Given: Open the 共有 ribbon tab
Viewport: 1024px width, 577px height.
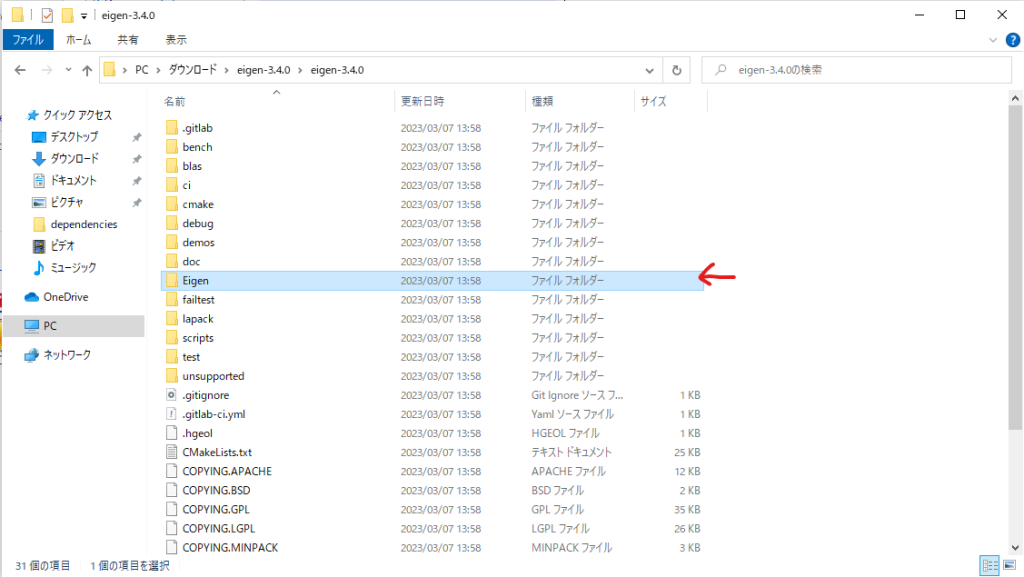Looking at the screenshot, I should point(127,40).
